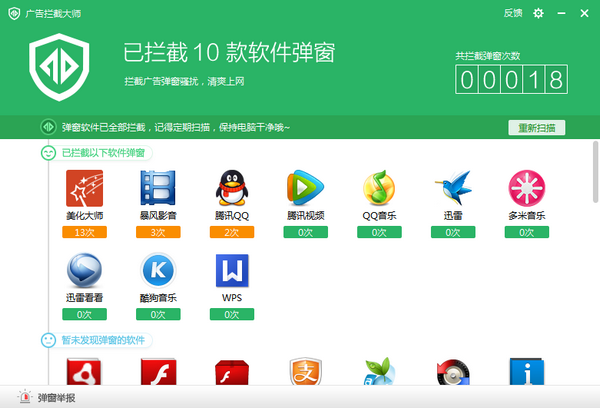Image resolution: width=600 pixels, height=408 pixels.
Task: Click the 迅雷看看 blue sphere icon
Action: (x=84, y=270)
